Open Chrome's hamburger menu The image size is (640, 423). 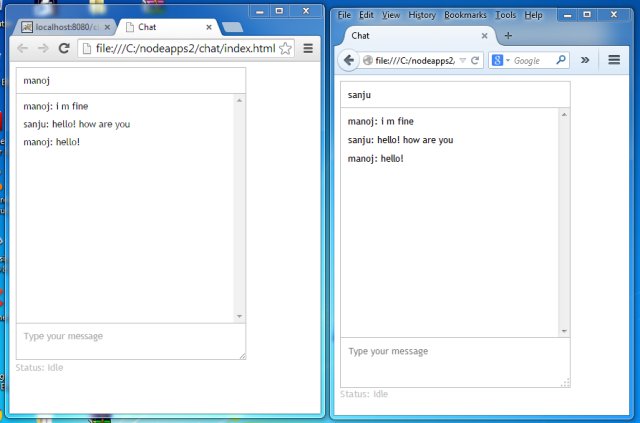[308, 49]
